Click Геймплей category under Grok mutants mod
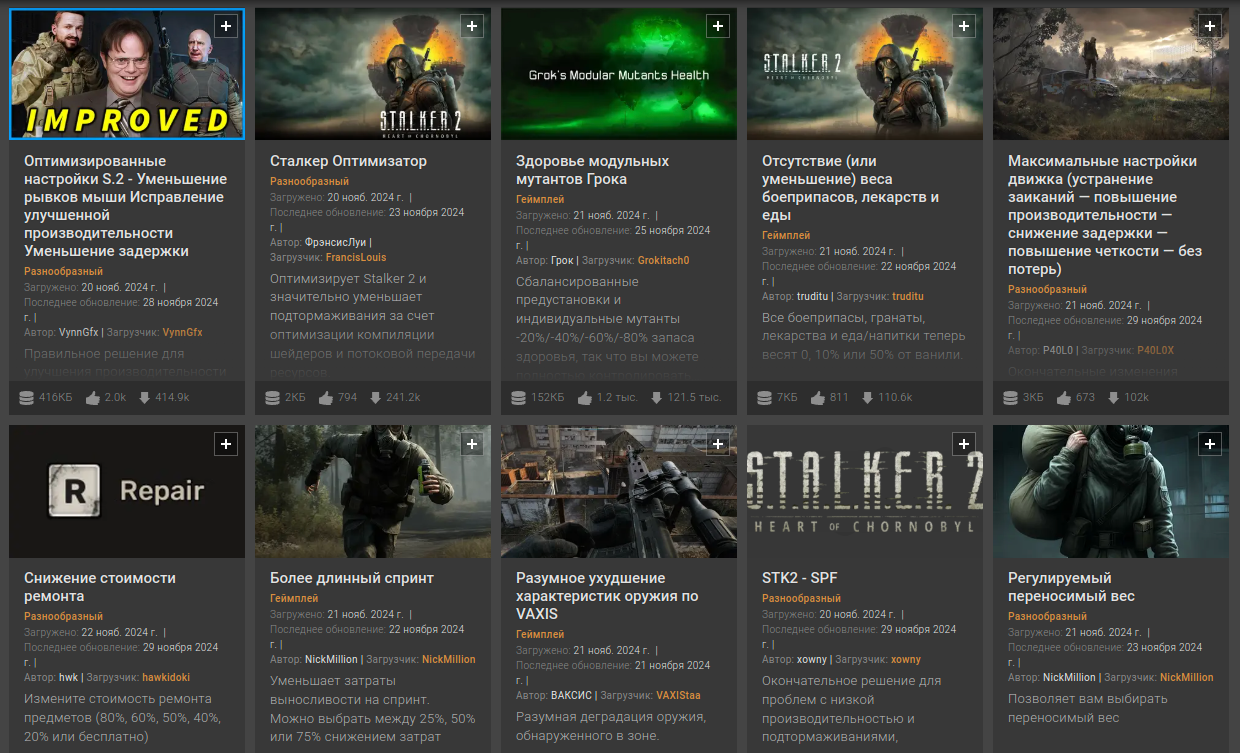 click(x=540, y=200)
